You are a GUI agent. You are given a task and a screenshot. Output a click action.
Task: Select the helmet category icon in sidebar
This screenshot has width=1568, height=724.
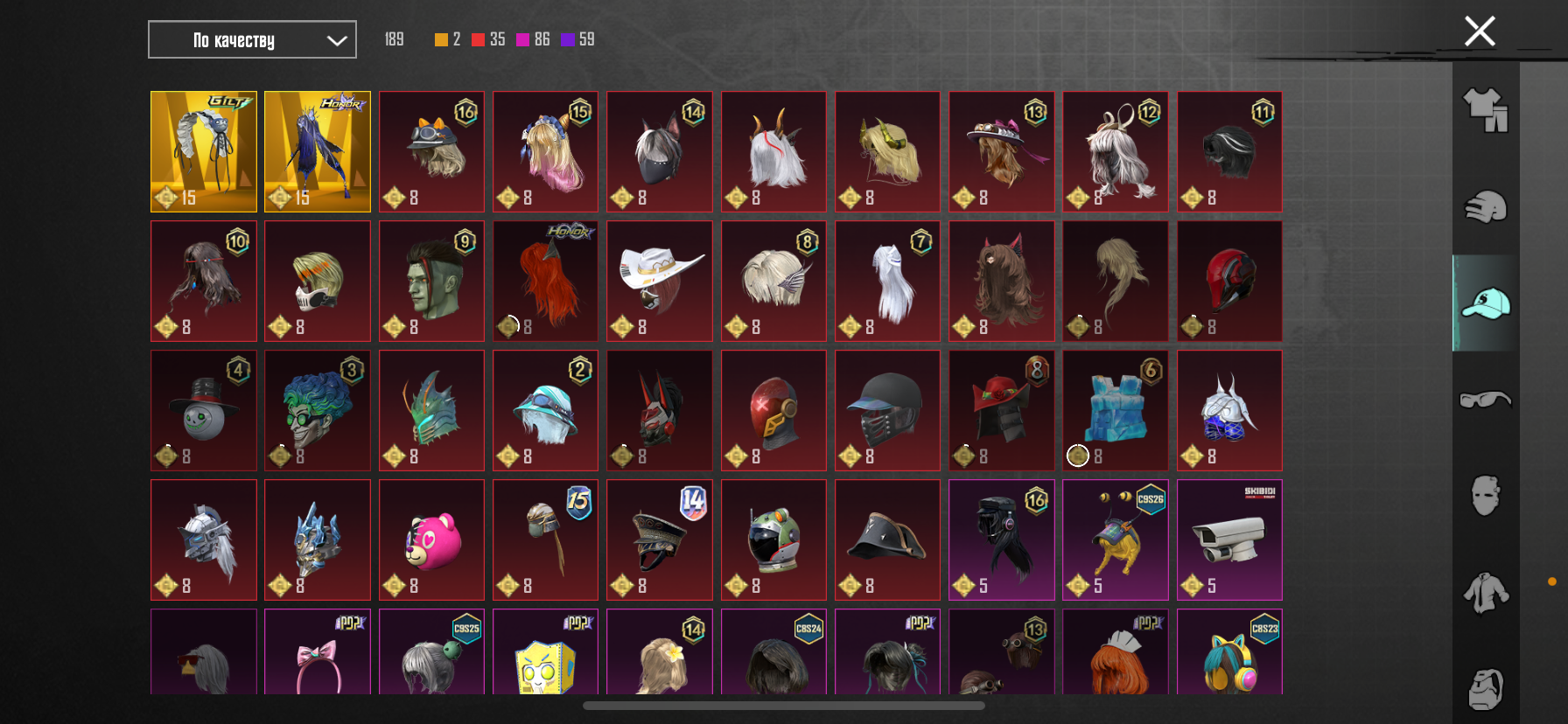coord(1486,207)
